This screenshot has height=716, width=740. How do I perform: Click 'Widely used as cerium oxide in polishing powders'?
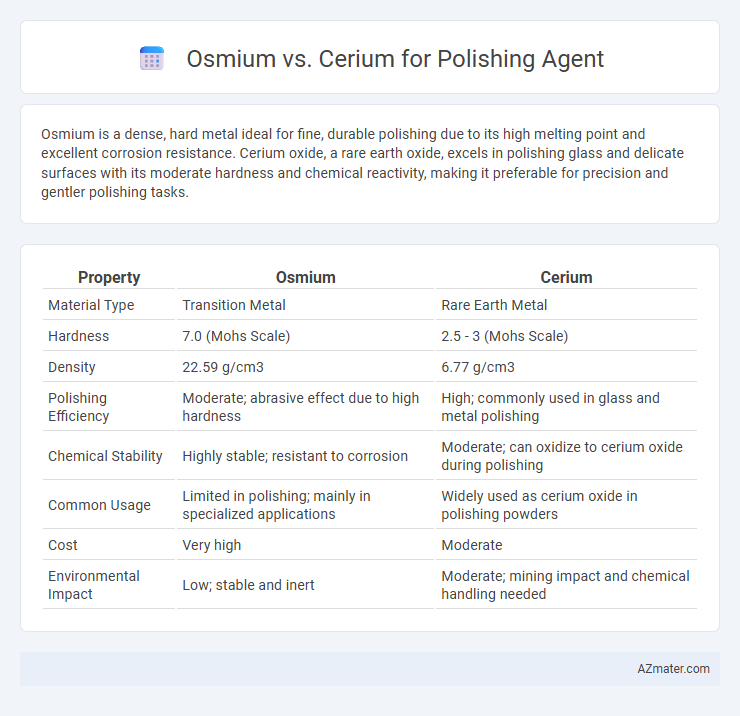click(x=539, y=505)
